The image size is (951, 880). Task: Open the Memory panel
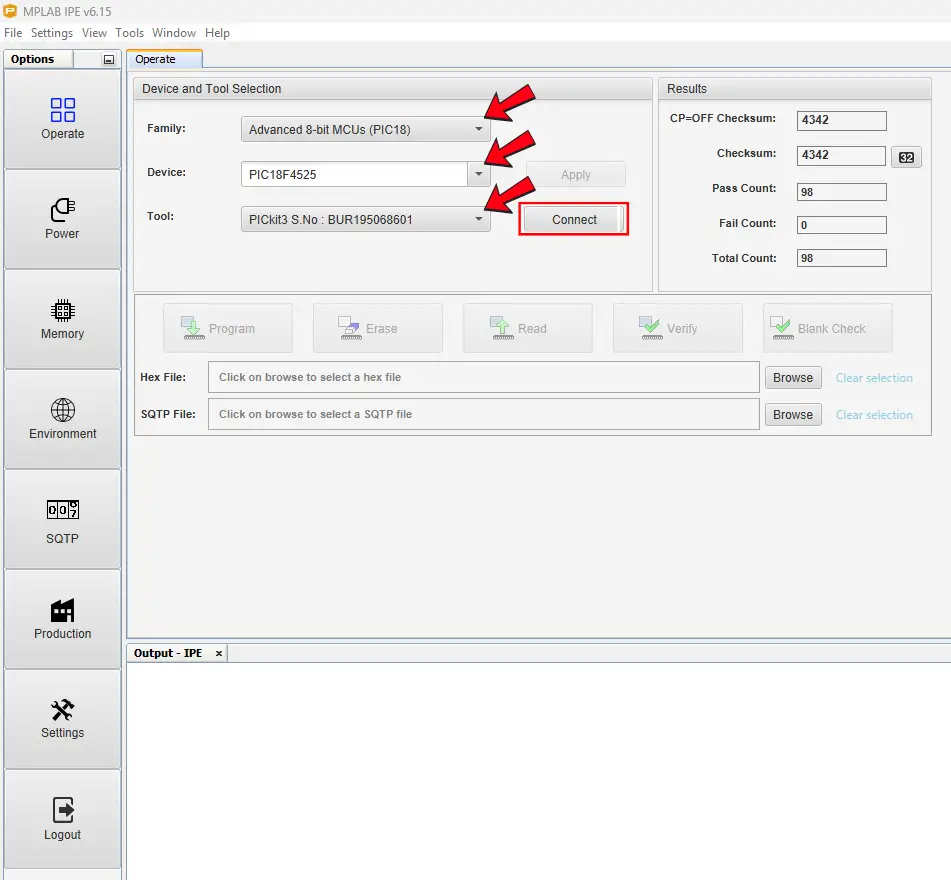point(62,319)
